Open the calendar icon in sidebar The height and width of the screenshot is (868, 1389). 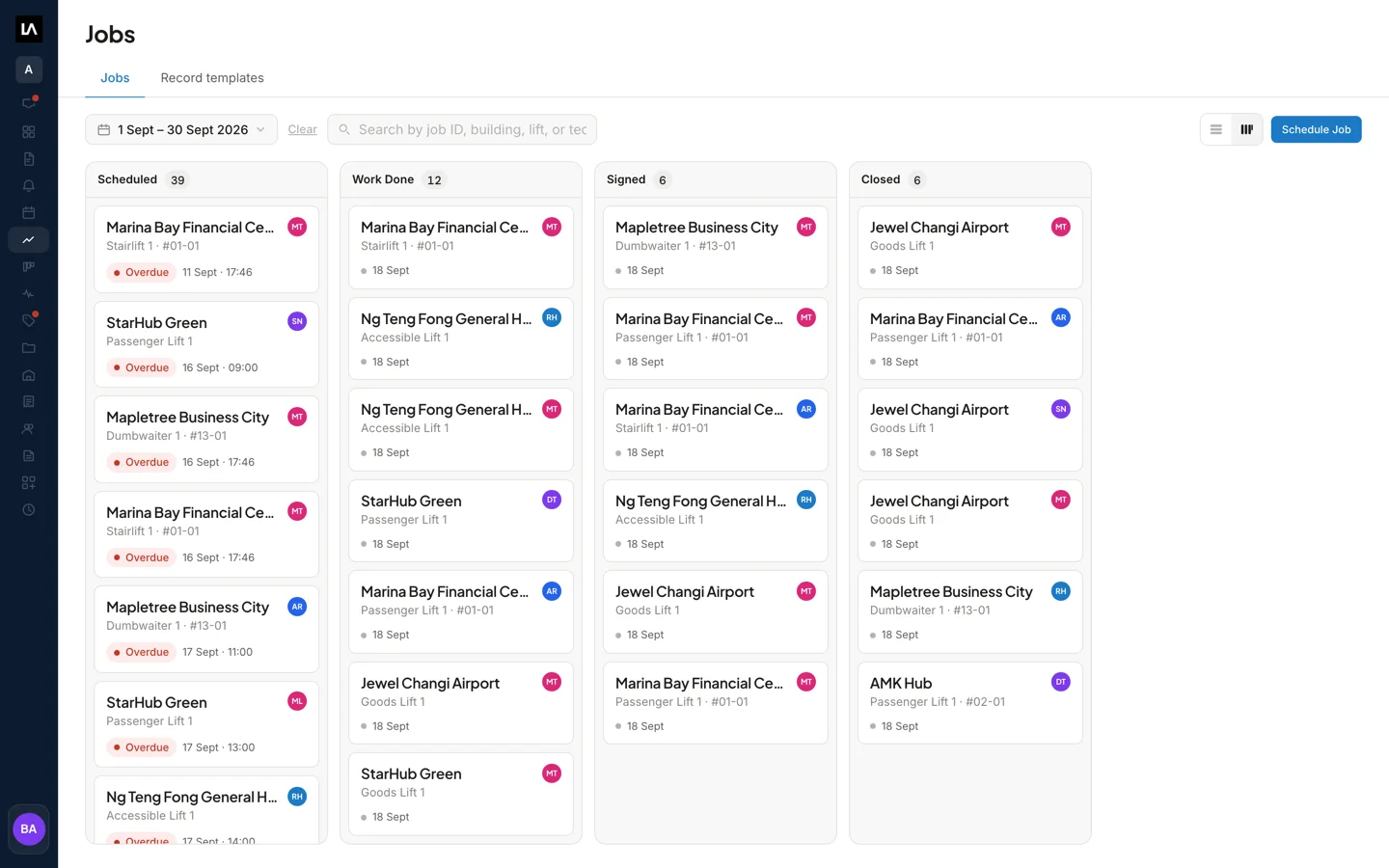point(29,212)
